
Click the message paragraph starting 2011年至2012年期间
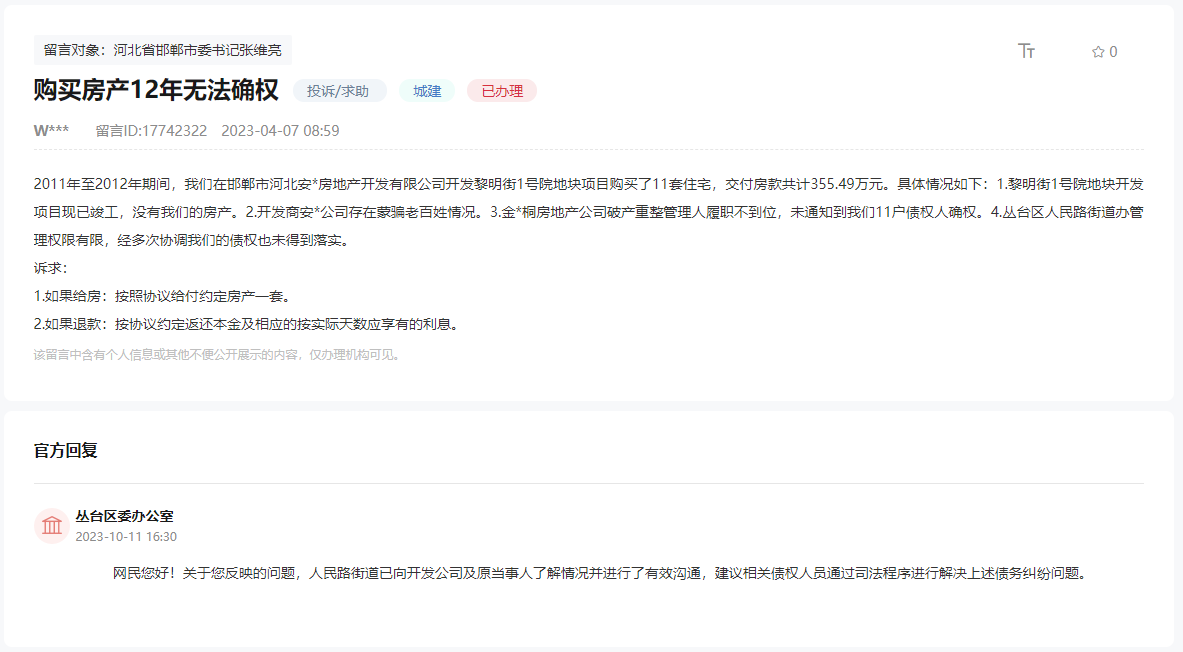coord(588,212)
